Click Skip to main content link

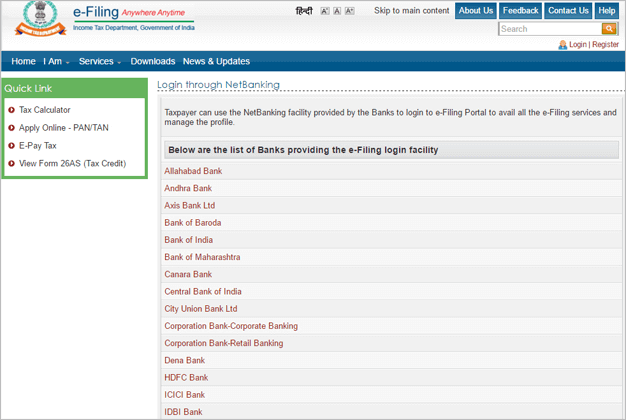click(412, 11)
